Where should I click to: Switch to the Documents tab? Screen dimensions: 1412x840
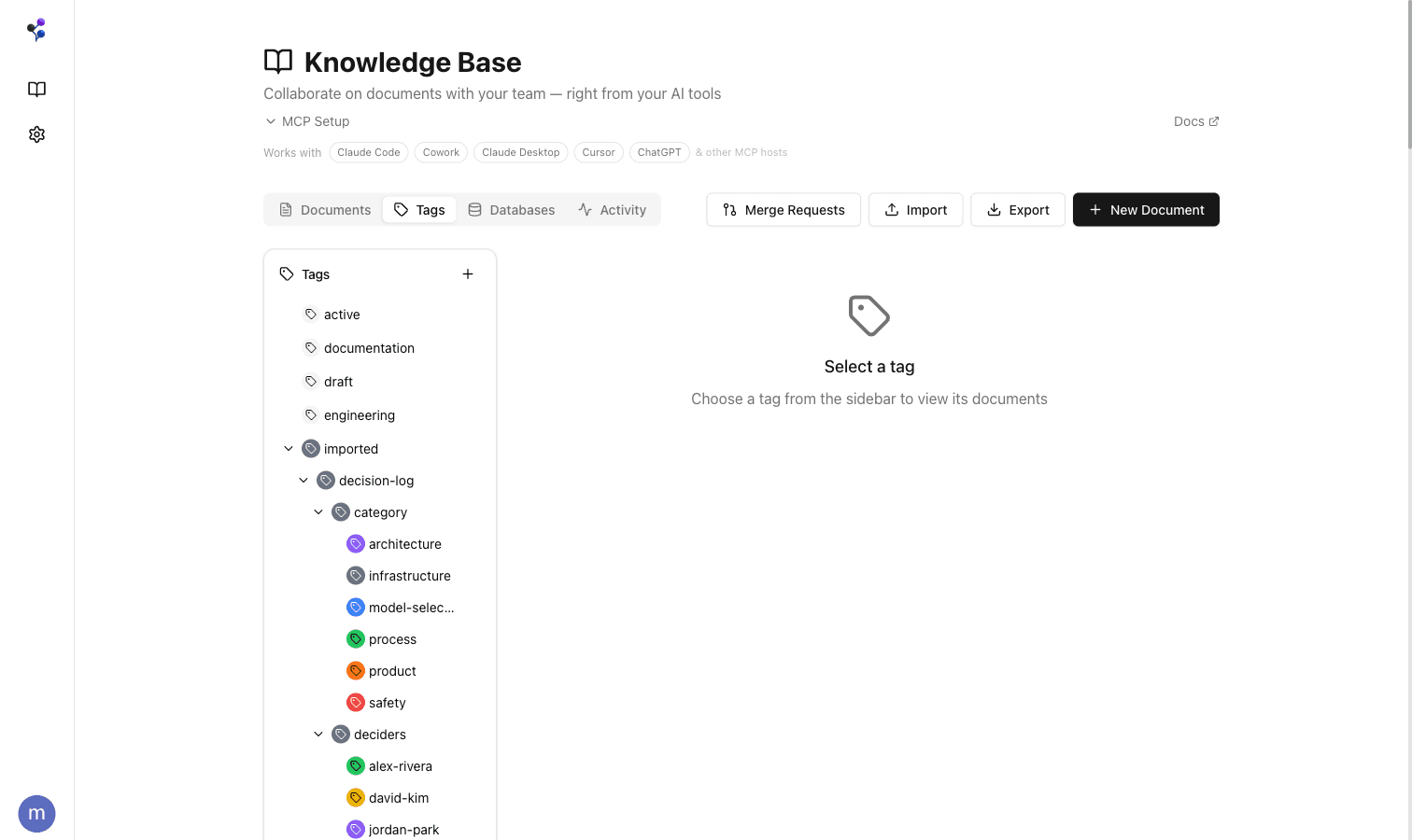324,209
